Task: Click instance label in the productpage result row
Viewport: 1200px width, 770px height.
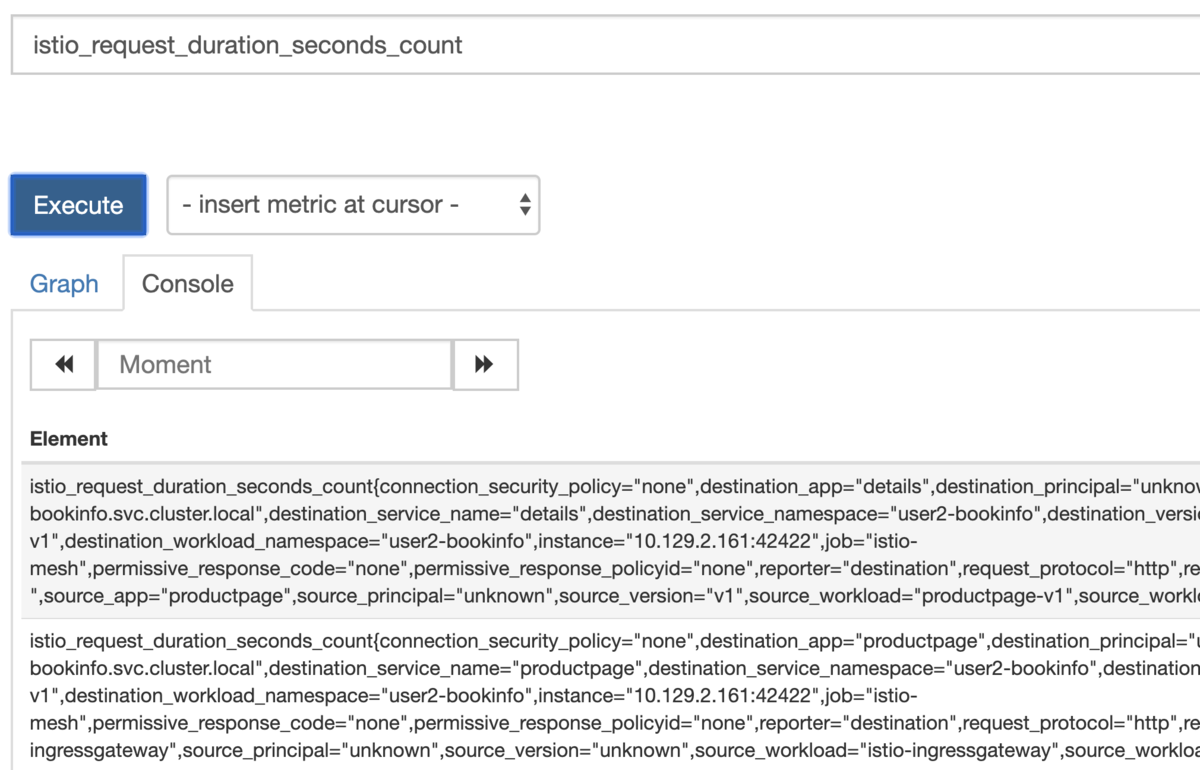Action: coord(678,695)
